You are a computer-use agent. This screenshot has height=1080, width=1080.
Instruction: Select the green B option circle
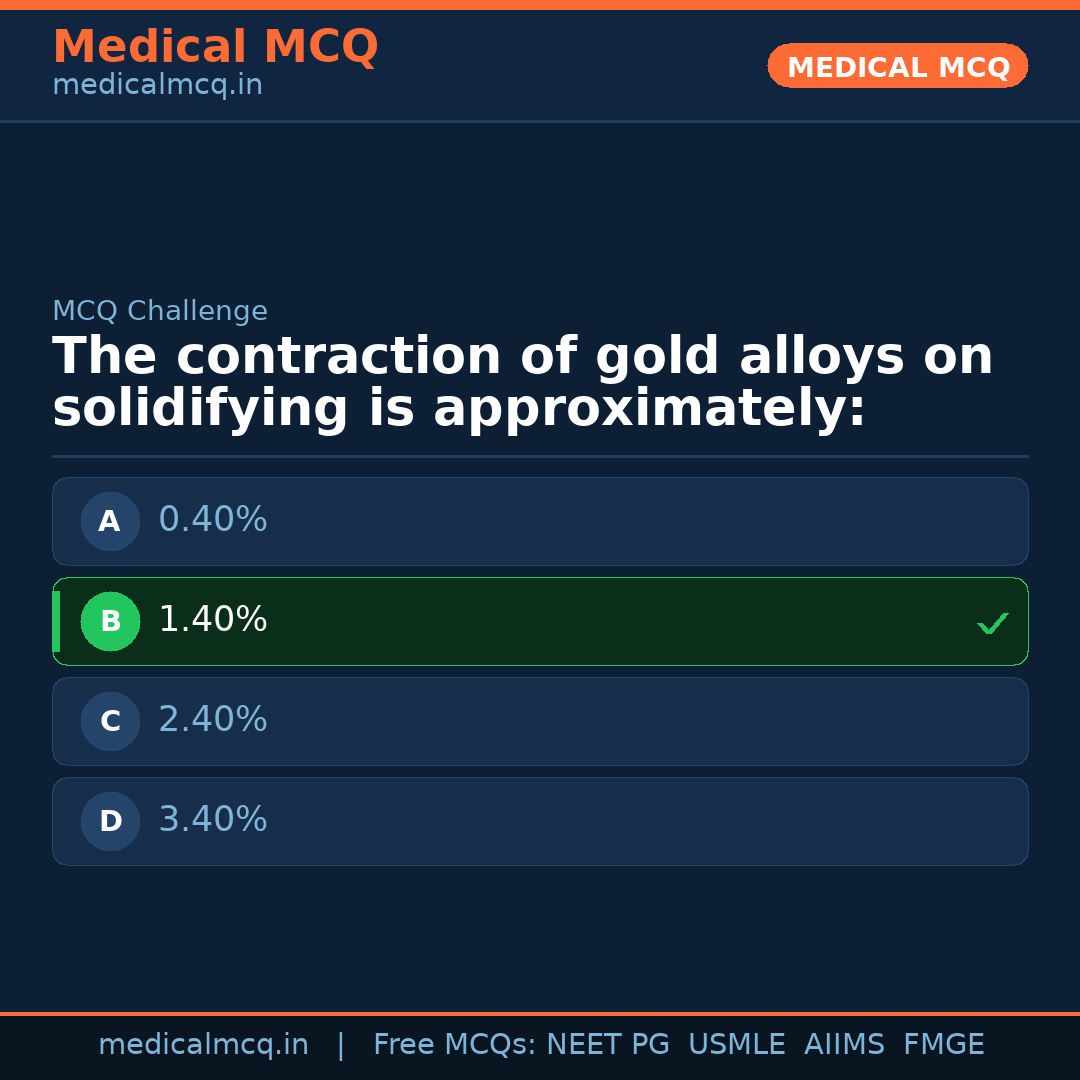coord(110,621)
